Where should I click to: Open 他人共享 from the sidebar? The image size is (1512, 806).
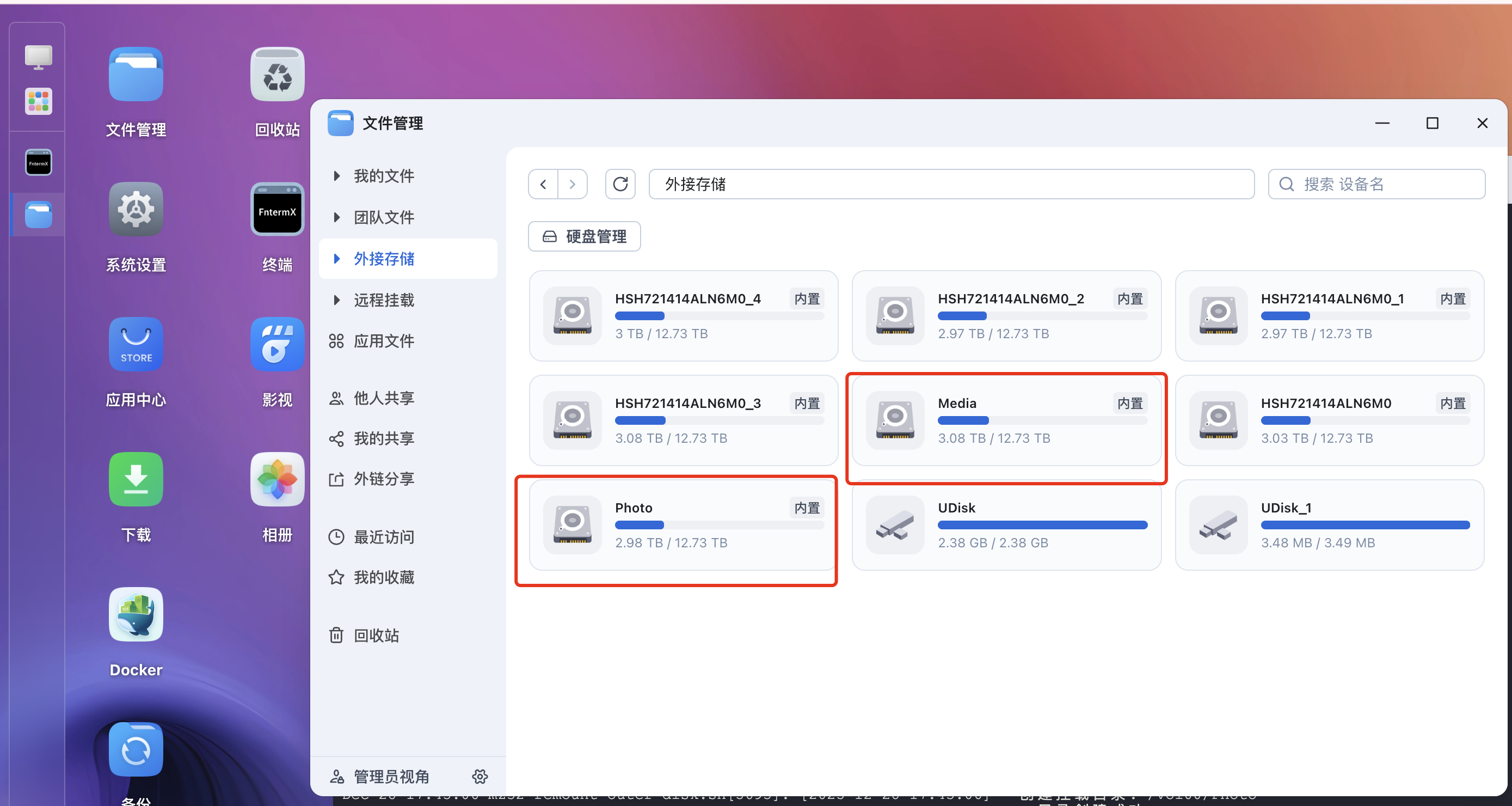click(384, 398)
